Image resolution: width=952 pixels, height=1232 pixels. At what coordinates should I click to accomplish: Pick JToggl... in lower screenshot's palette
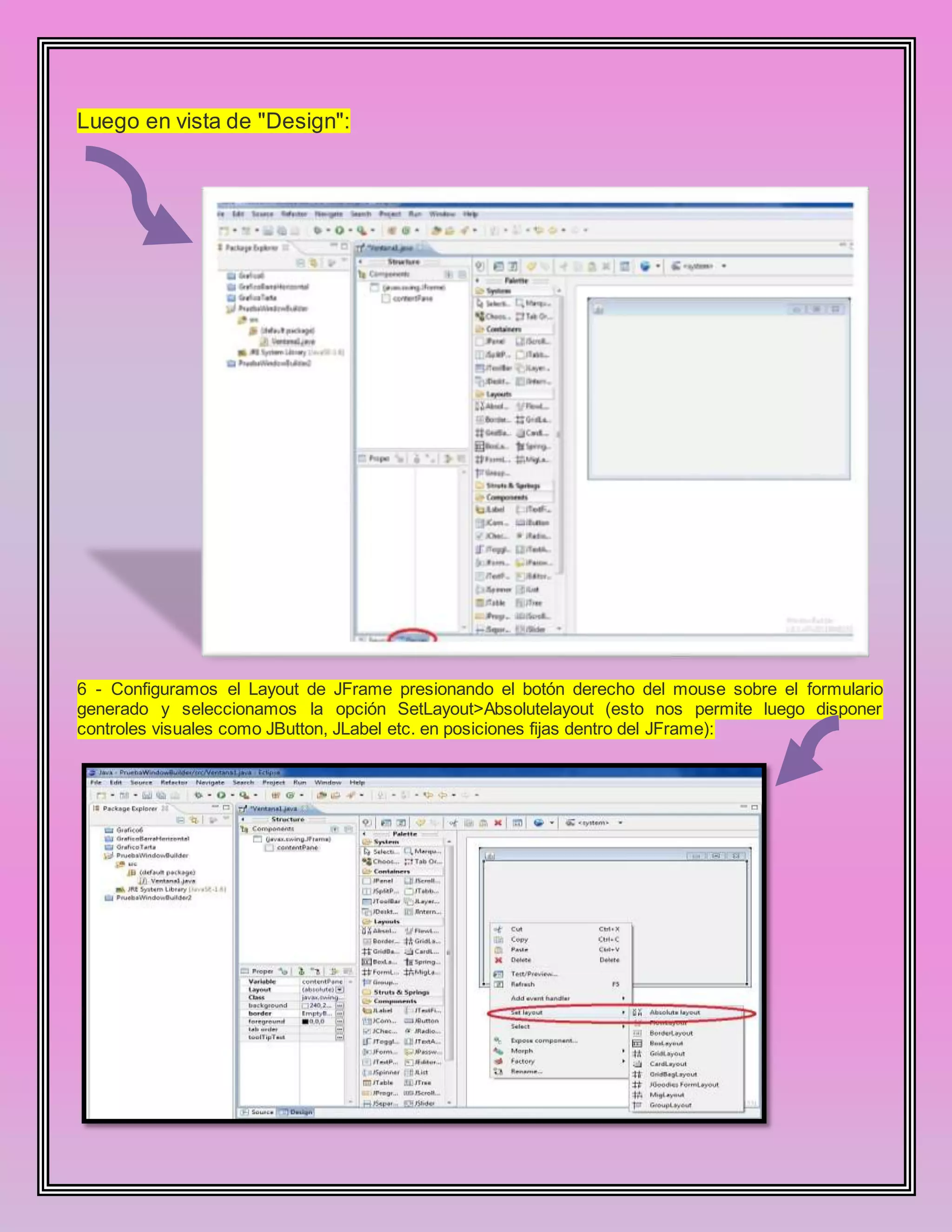(x=381, y=1041)
